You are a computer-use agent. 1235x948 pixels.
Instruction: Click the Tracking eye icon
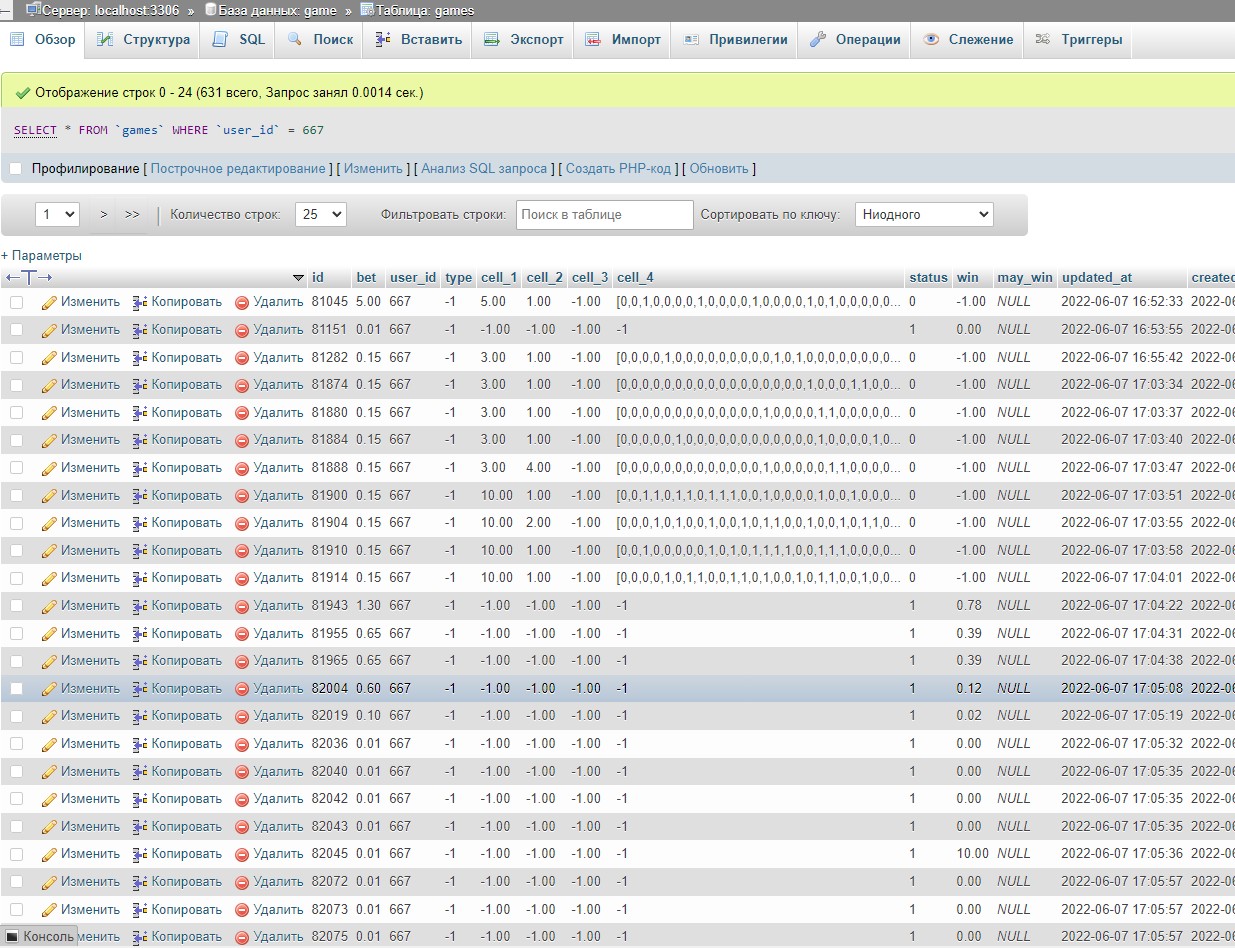[931, 40]
